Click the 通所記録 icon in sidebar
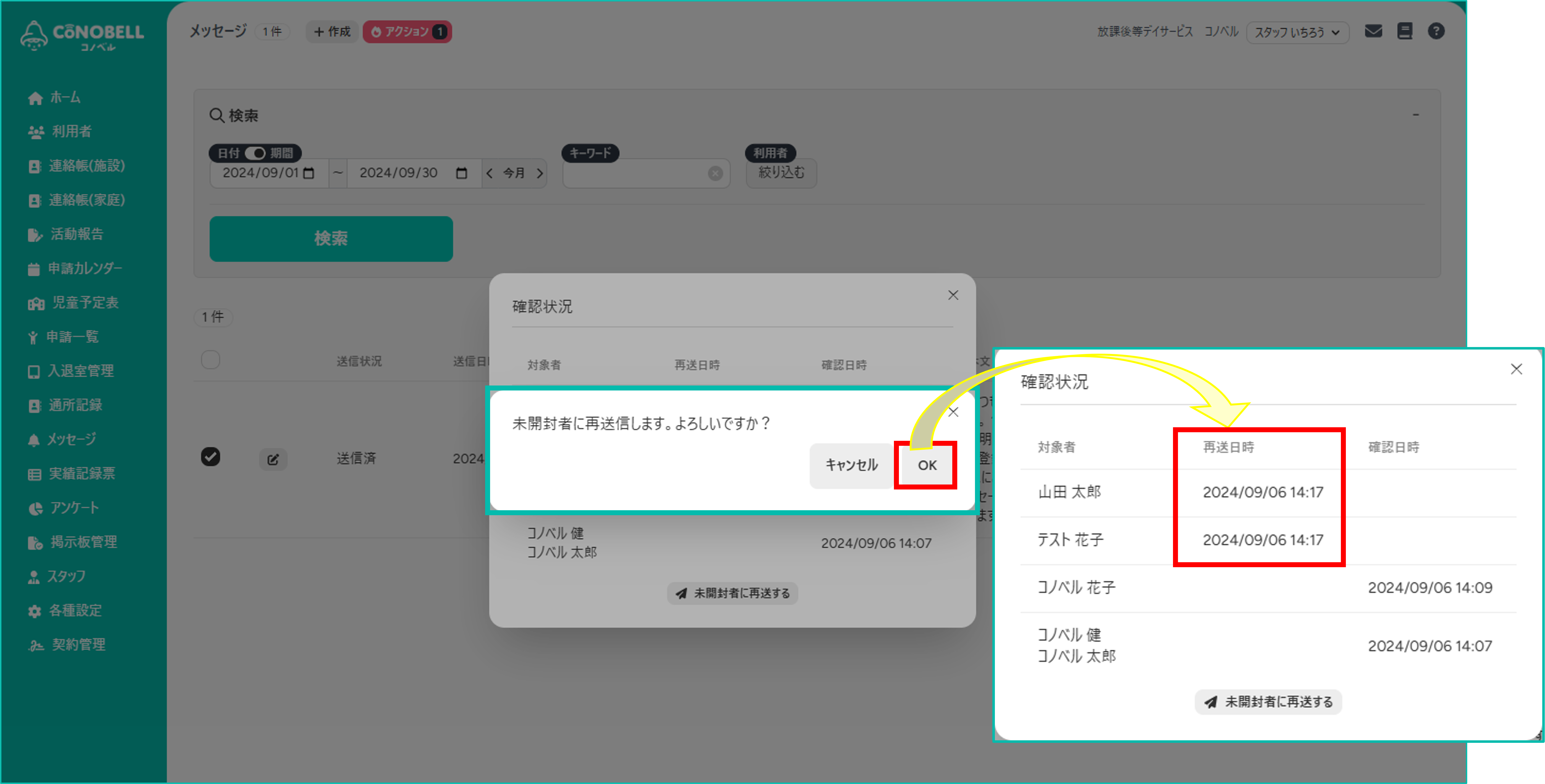1545x784 pixels. 34,406
